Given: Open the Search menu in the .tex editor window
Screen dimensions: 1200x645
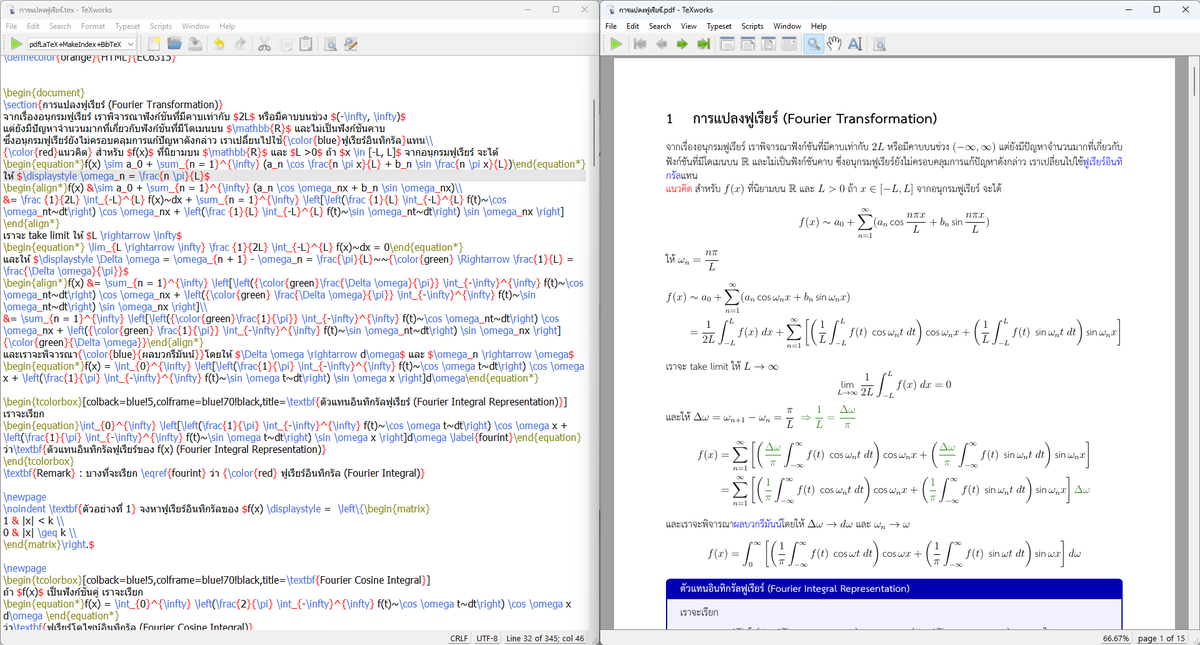Looking at the screenshot, I should click(60, 26).
